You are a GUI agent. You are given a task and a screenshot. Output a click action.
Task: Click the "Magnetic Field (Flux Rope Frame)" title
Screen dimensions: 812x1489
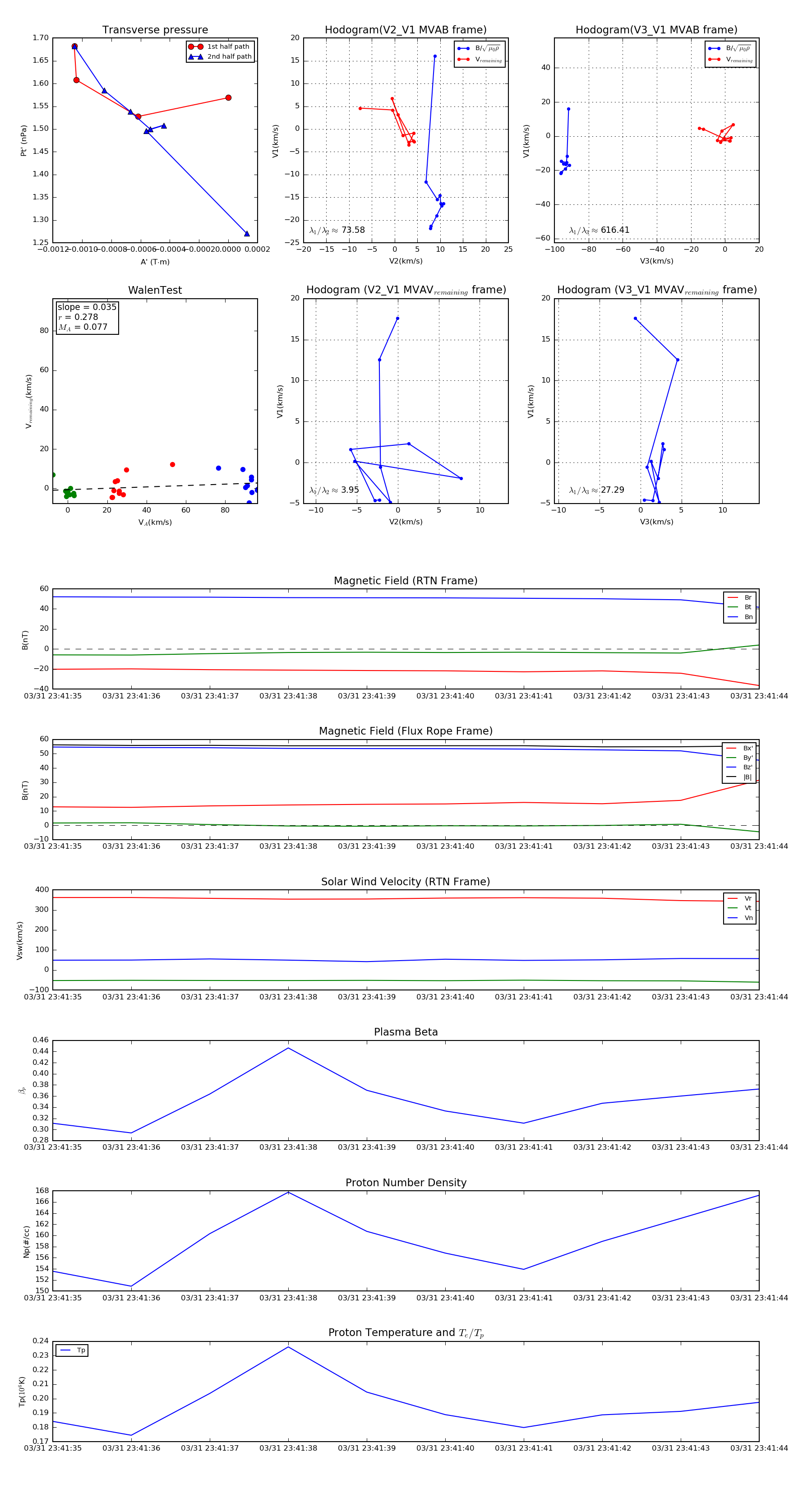(x=406, y=731)
